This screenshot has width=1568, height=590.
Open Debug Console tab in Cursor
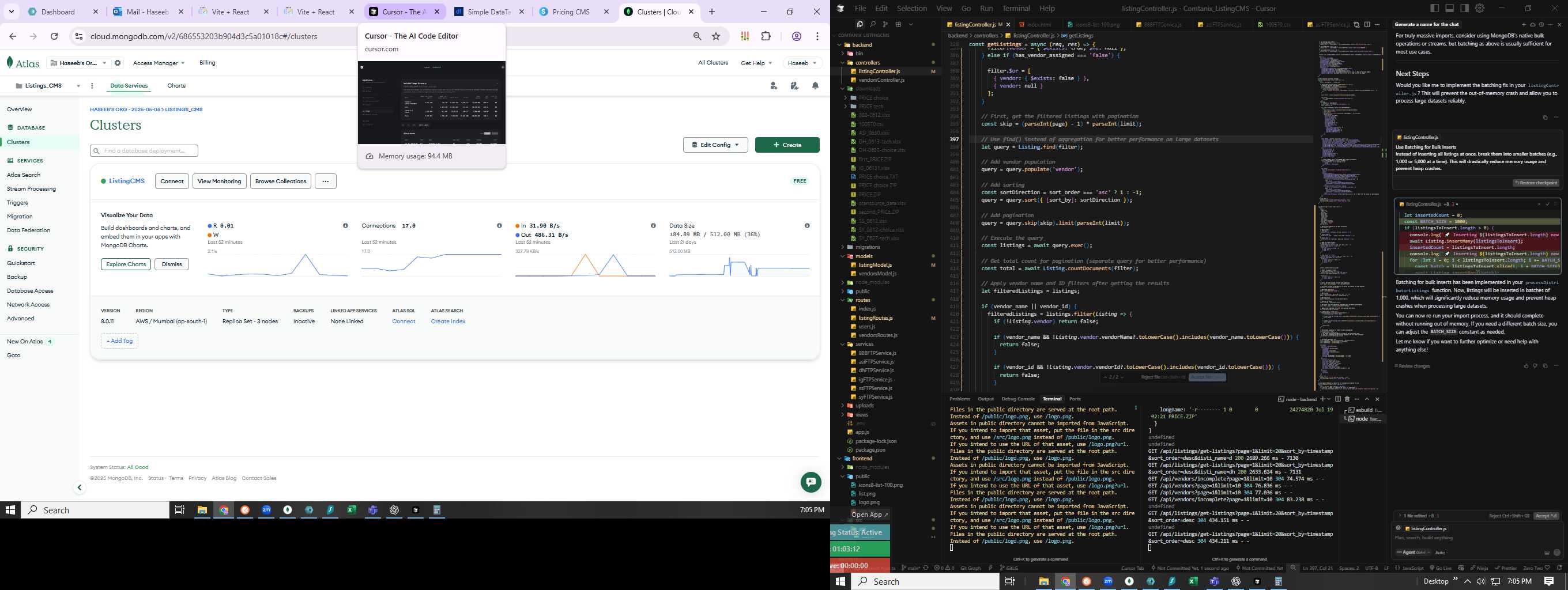click(x=1017, y=399)
